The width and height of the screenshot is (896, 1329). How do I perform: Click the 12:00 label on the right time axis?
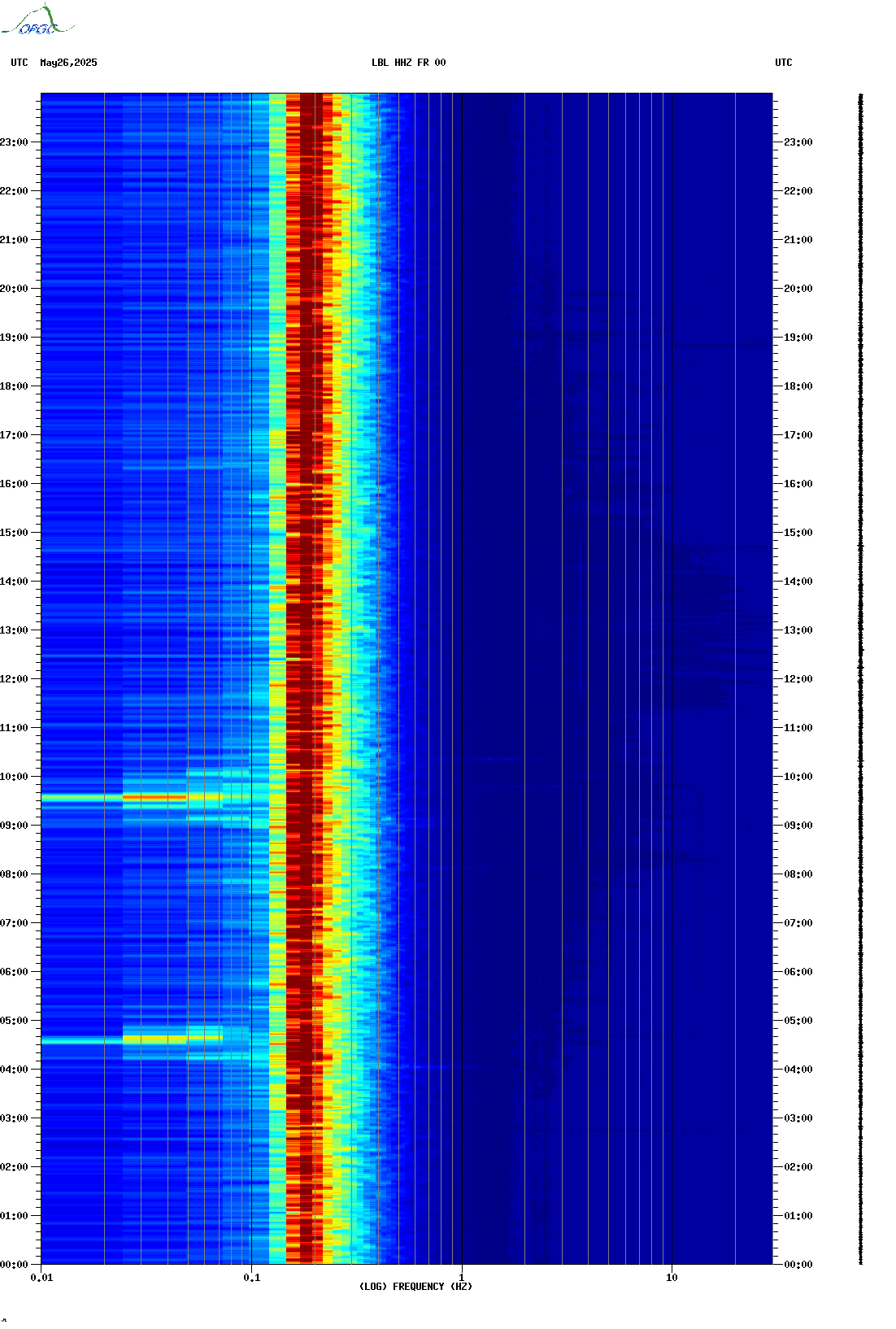[798, 679]
